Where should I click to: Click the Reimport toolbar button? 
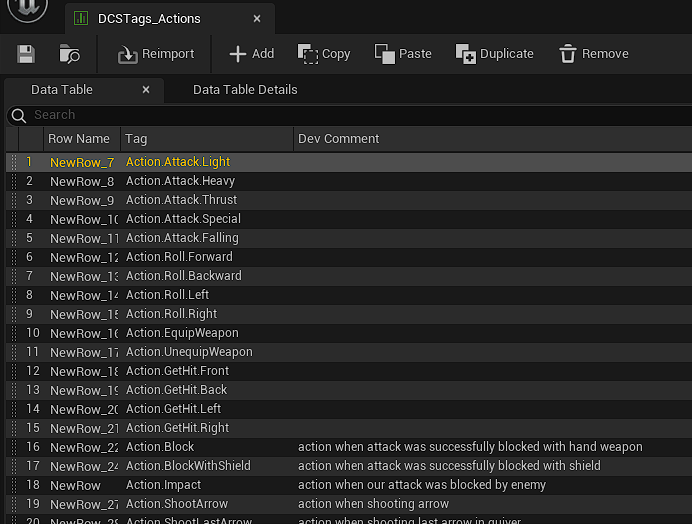click(x=156, y=54)
